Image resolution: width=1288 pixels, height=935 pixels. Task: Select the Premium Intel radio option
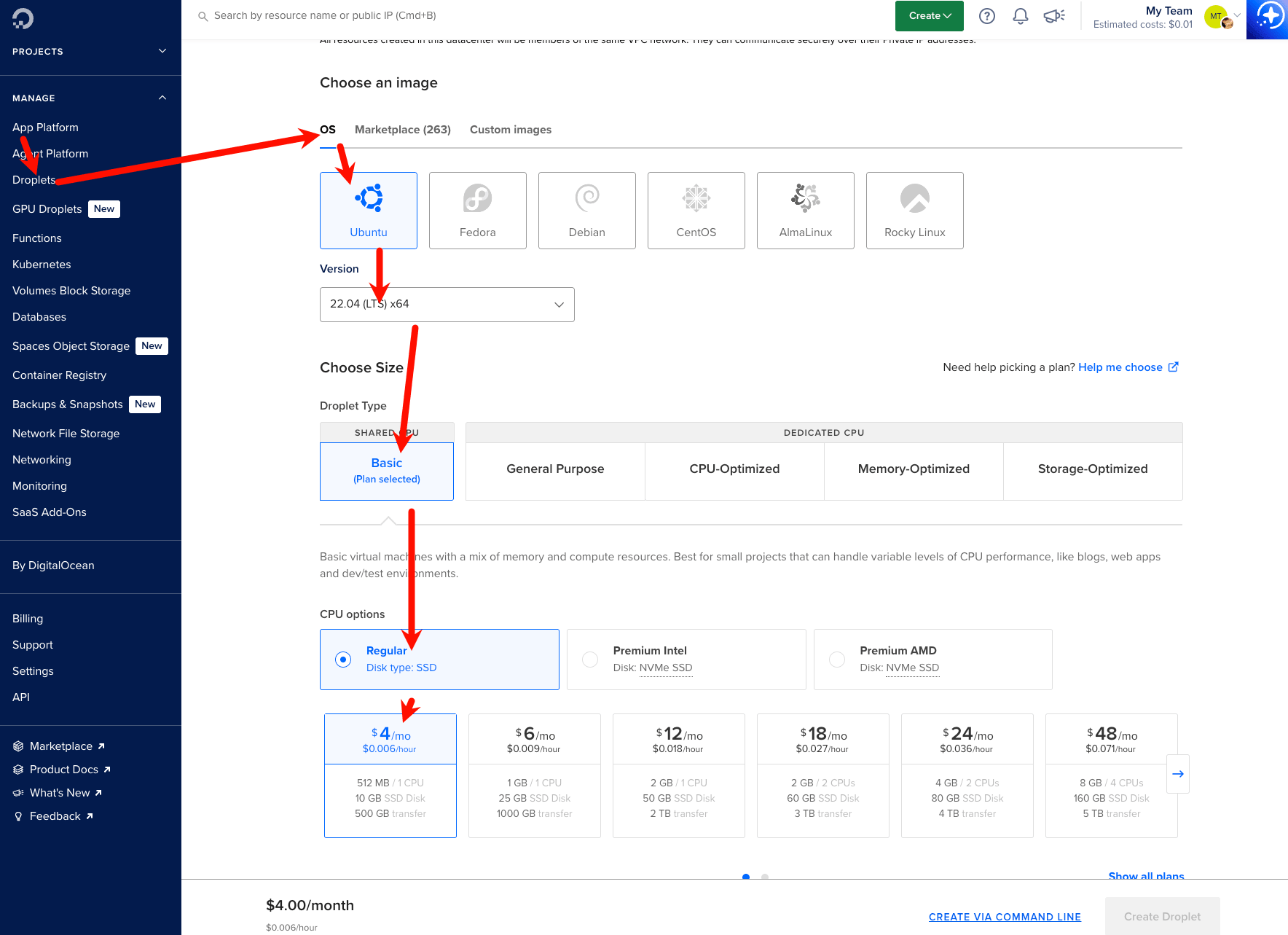pyautogui.click(x=590, y=660)
